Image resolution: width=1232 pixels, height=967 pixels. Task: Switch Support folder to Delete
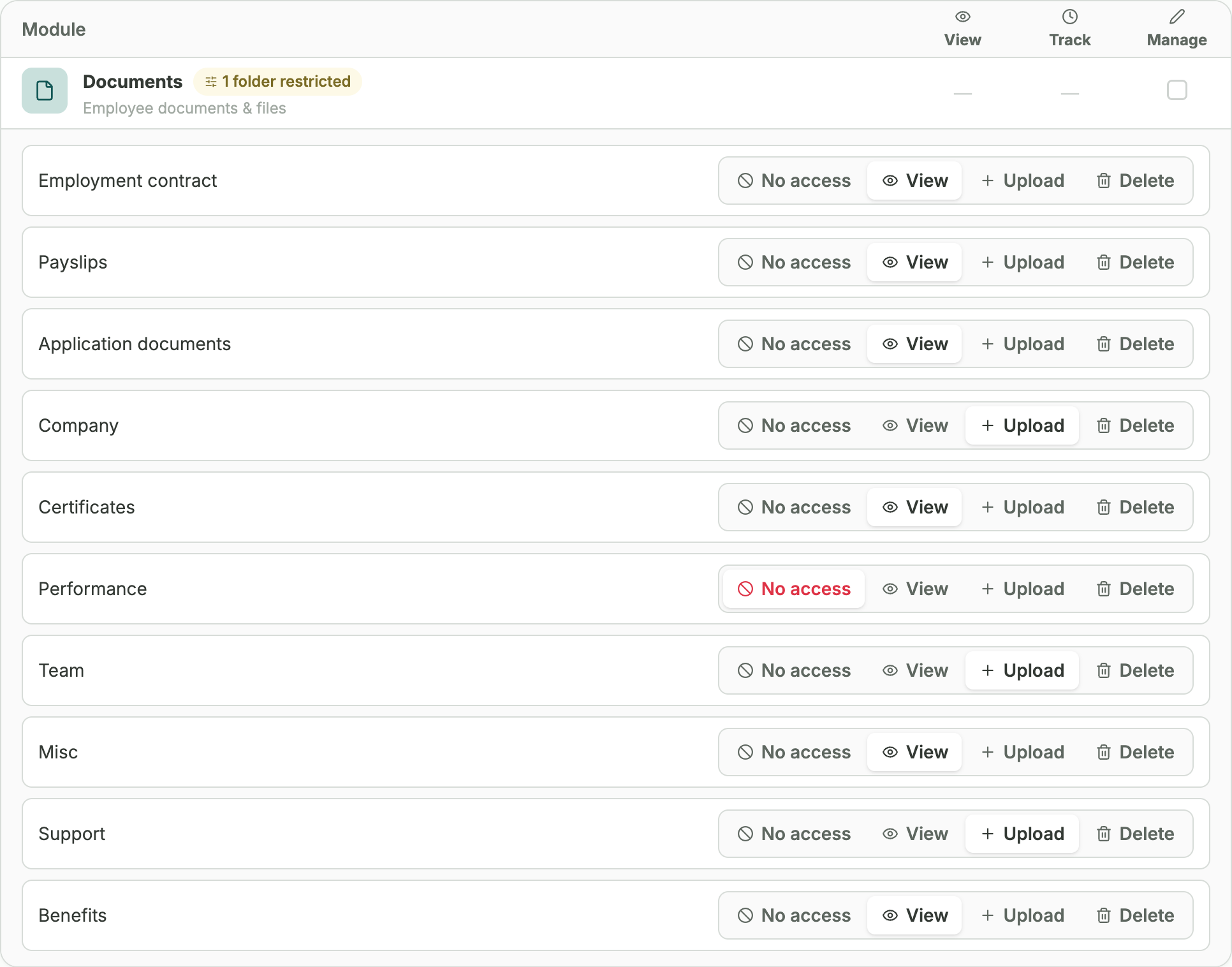pos(1135,834)
